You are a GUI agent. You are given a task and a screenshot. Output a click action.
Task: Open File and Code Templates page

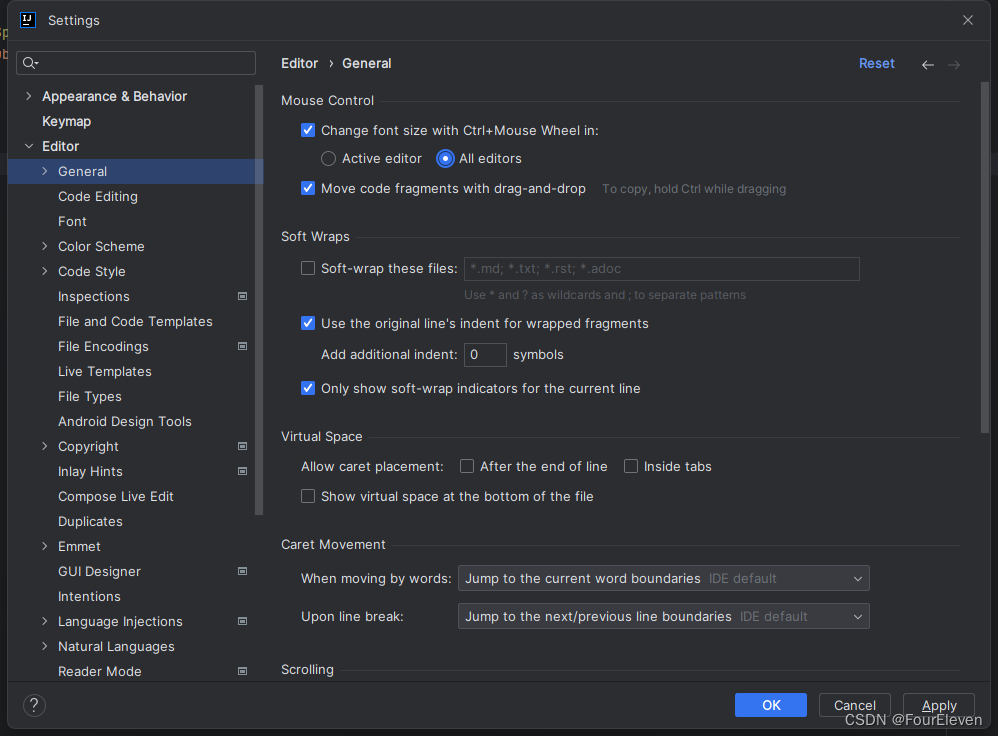135,322
